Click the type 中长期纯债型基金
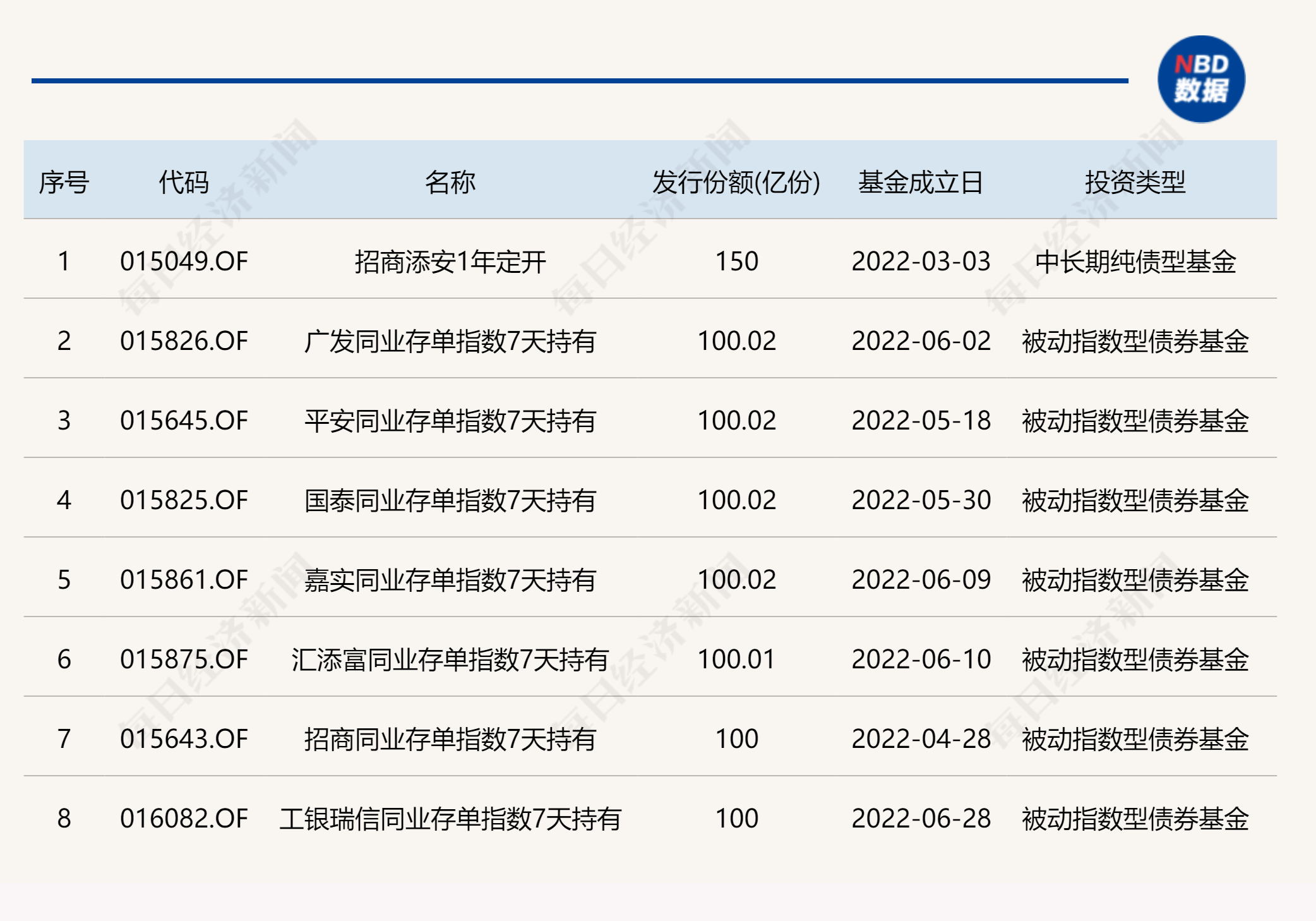 (1135, 262)
